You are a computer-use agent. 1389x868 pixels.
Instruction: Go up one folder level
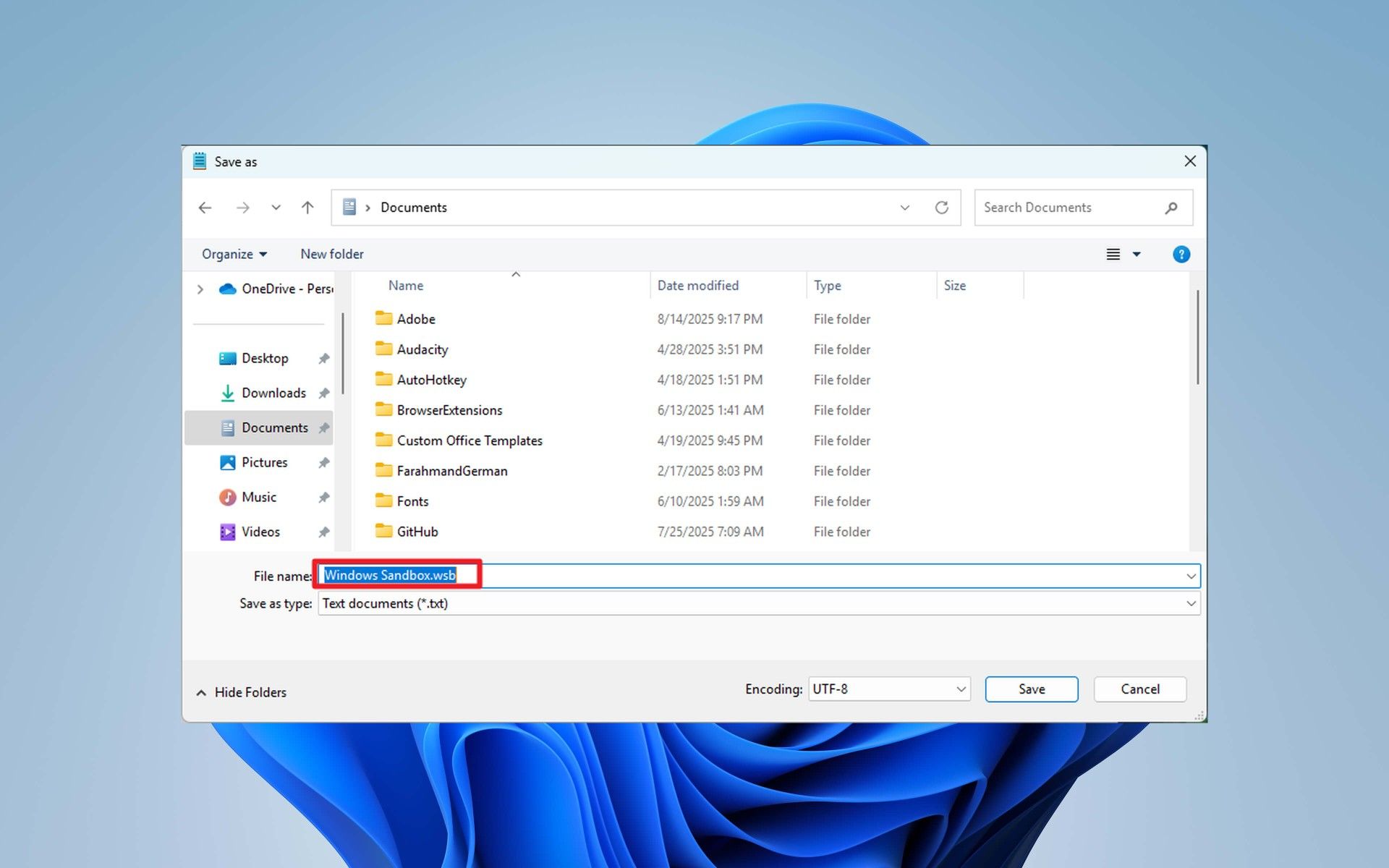[x=307, y=208]
